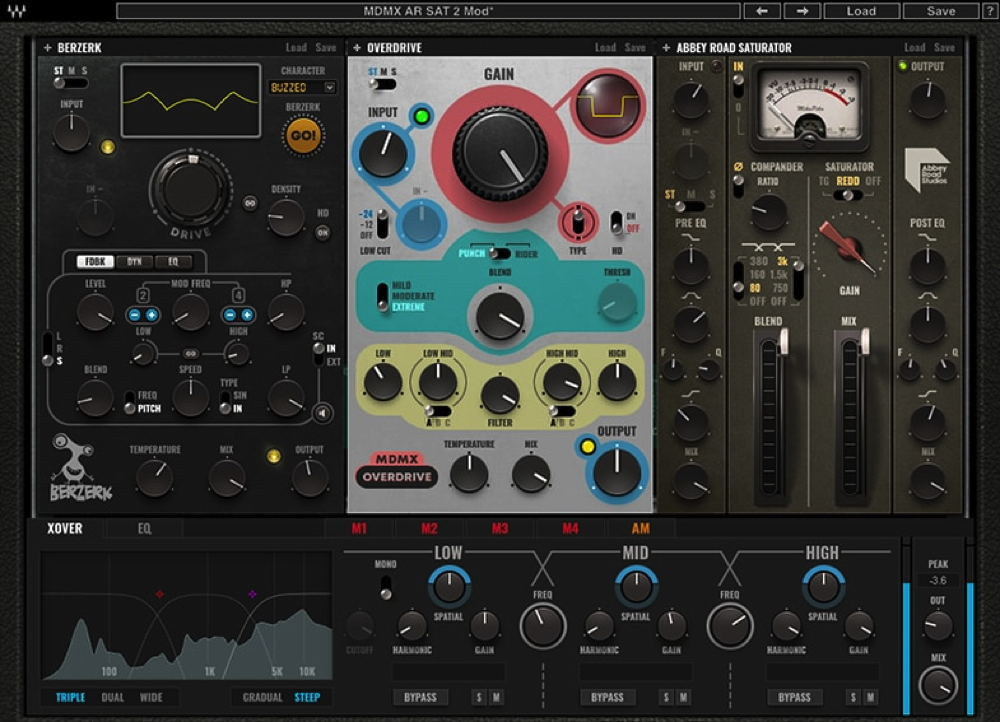
Task: Click the speaker monitor icon in Berzerk
Action: click(x=322, y=412)
